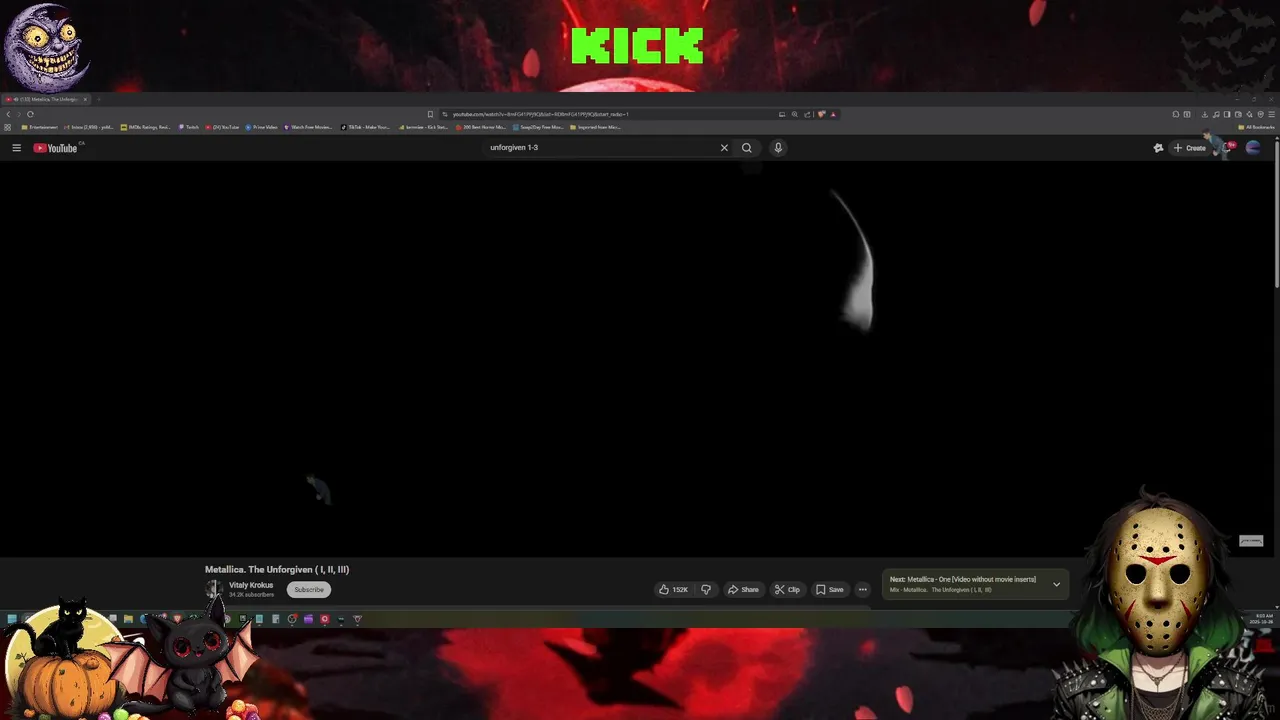The image size is (1280, 720).
Task: Open the more actions ellipsis under the video
Action: click(x=862, y=590)
